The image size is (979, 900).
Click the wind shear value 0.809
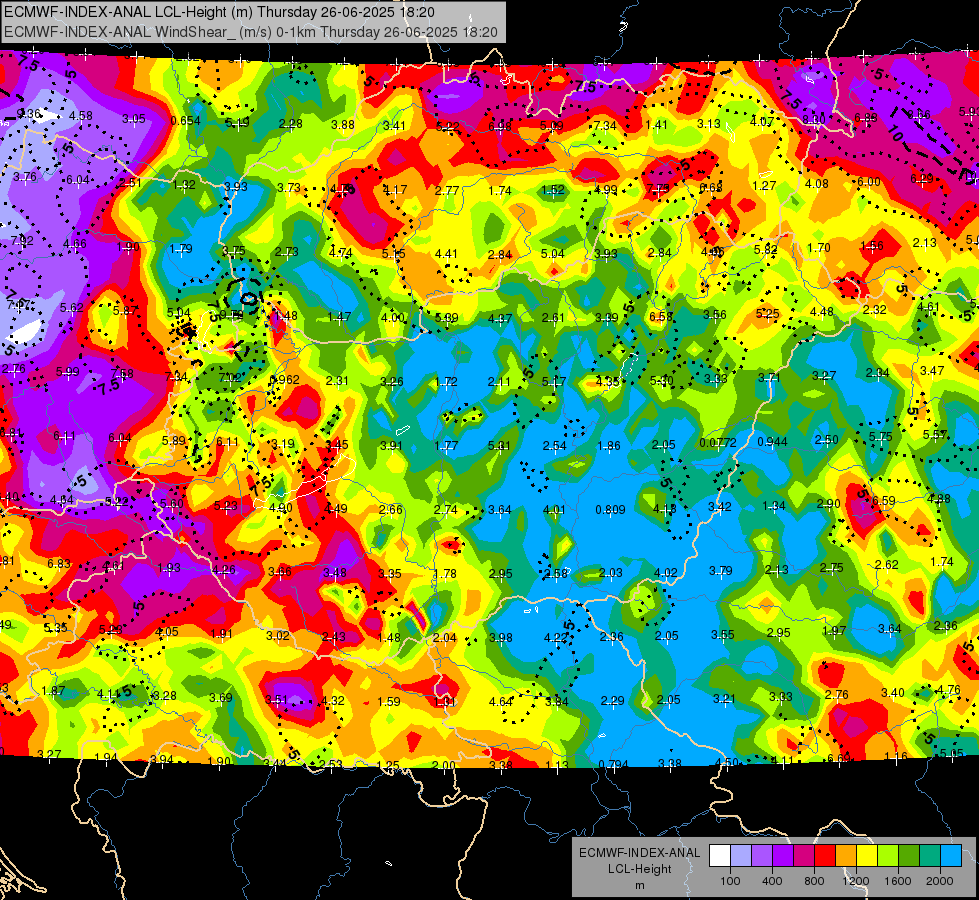[610, 510]
